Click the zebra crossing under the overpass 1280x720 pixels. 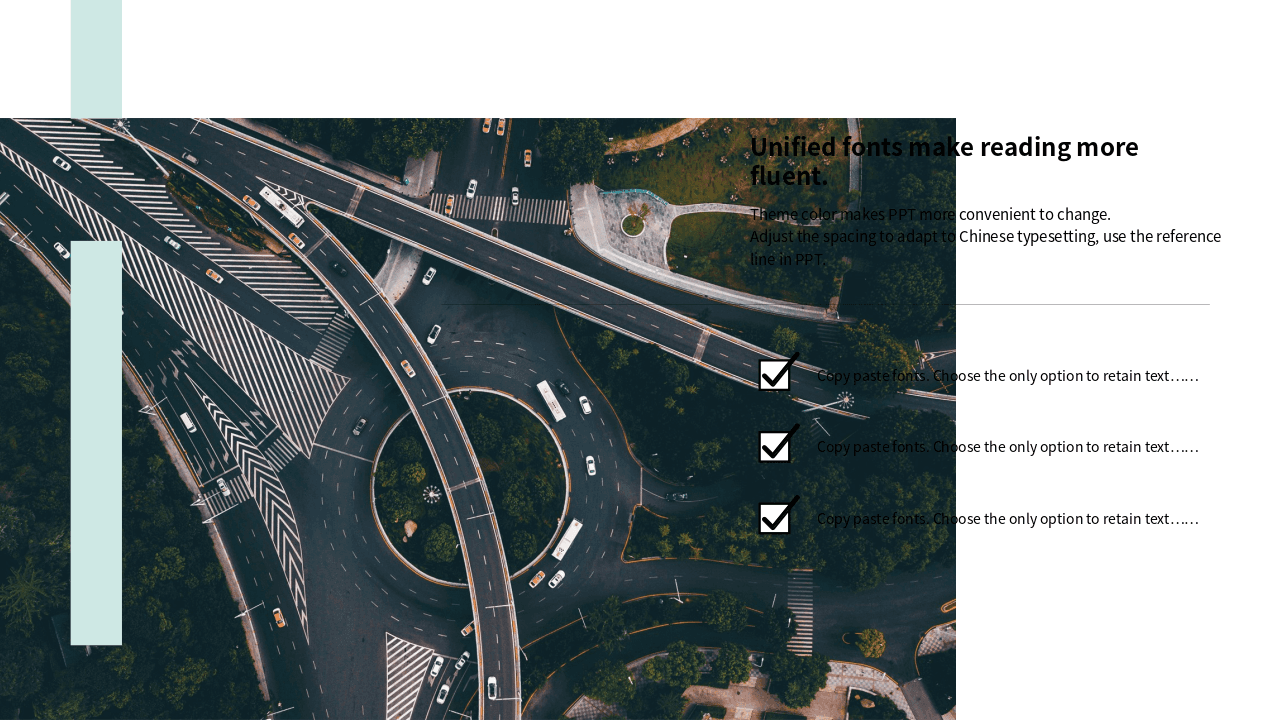click(x=499, y=208)
